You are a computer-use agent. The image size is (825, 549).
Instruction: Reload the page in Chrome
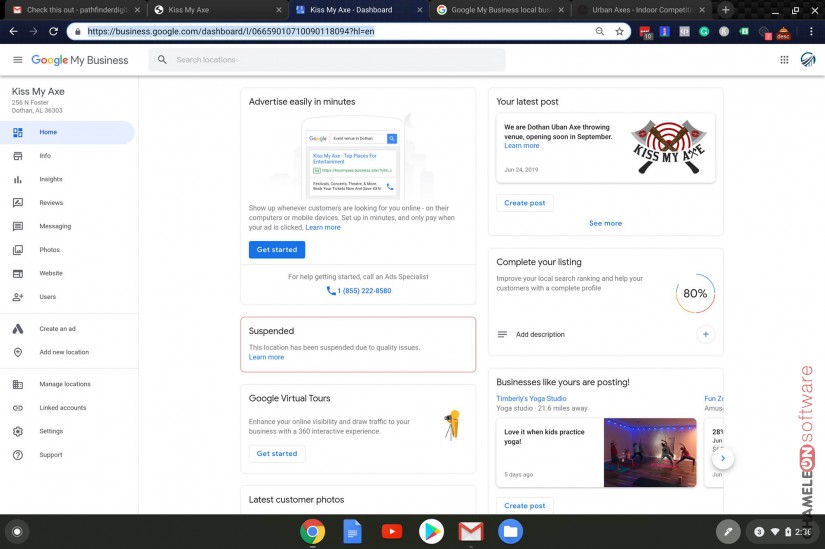[x=53, y=32]
